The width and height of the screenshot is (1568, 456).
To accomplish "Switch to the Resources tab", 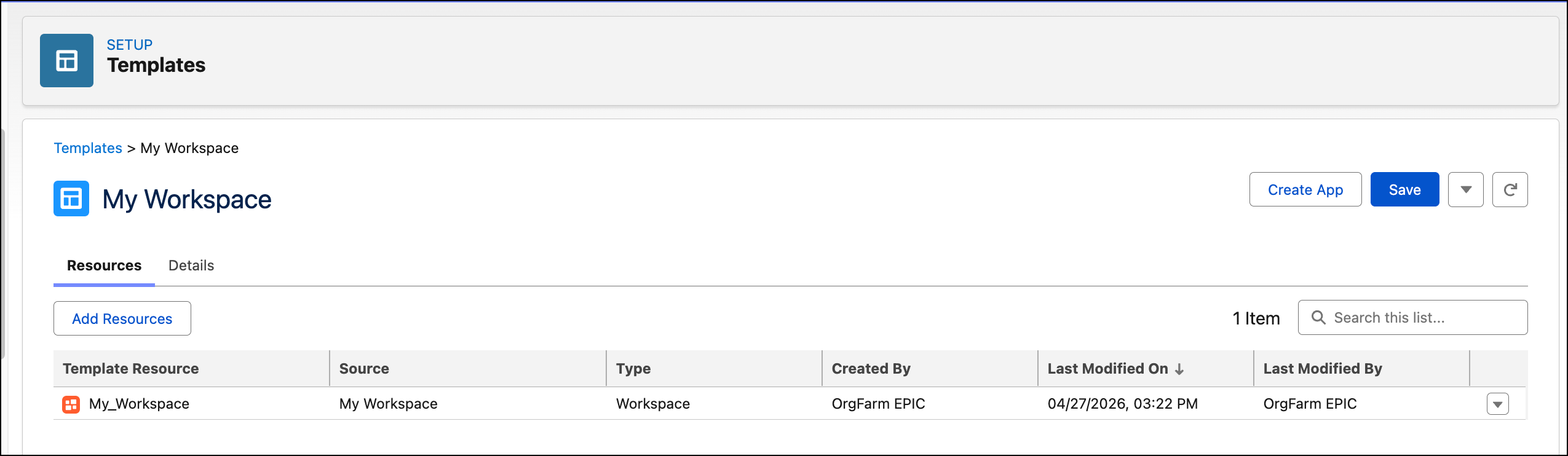I will tap(104, 265).
